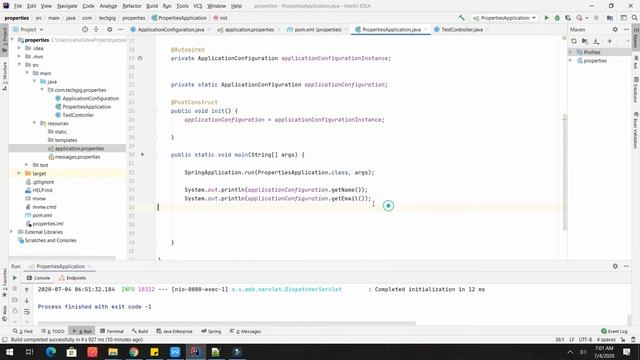Screen dimensions: 640x360
Task: Open Project panel settings gear
Action: click(109, 29)
